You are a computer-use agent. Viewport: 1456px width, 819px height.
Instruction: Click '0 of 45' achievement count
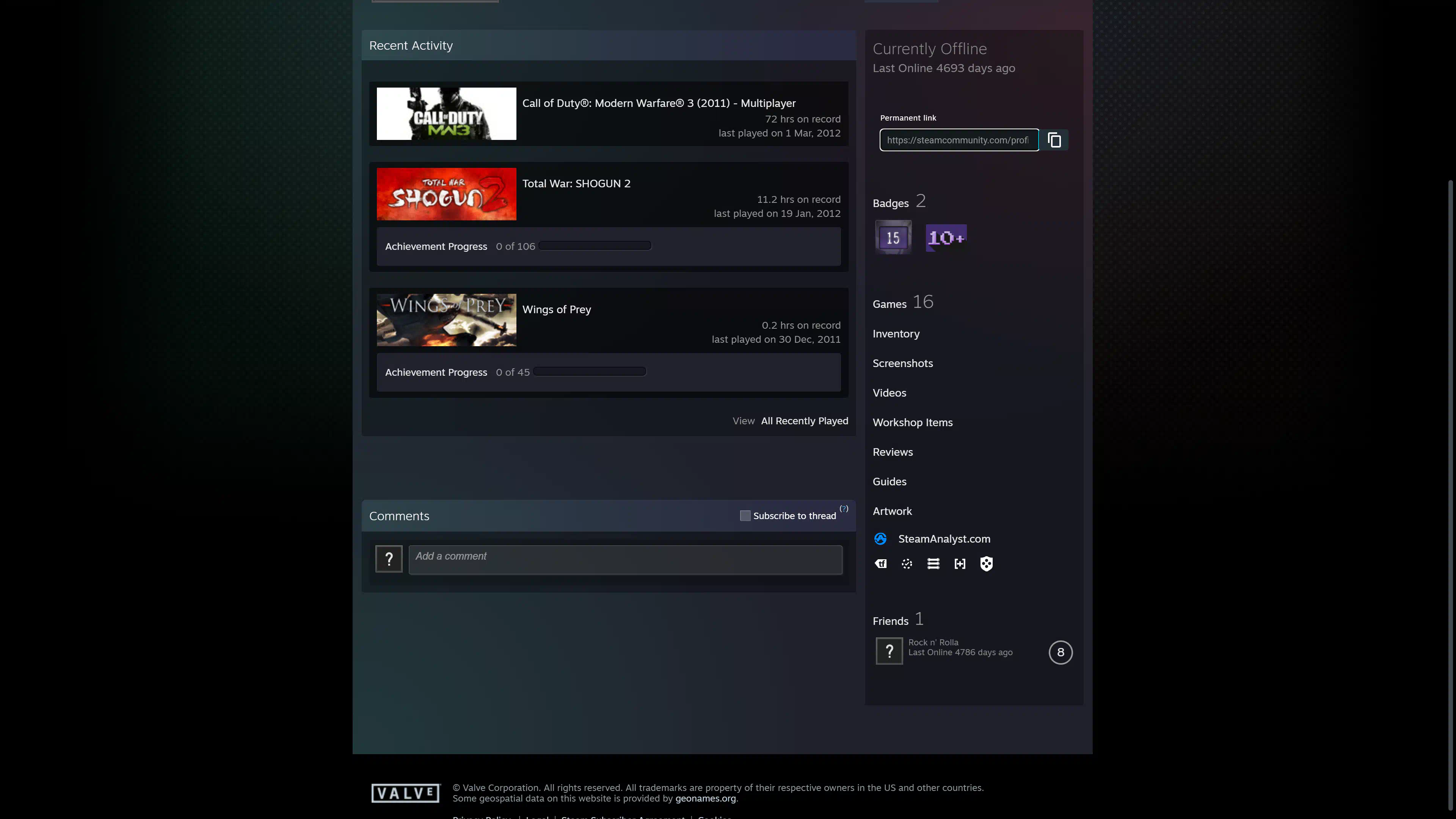click(x=513, y=372)
